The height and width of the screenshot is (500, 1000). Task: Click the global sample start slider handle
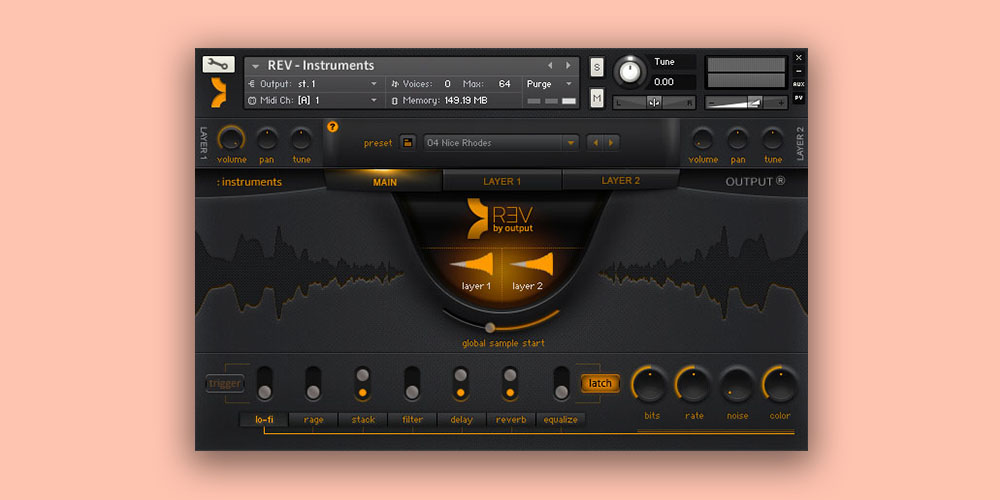coord(490,327)
